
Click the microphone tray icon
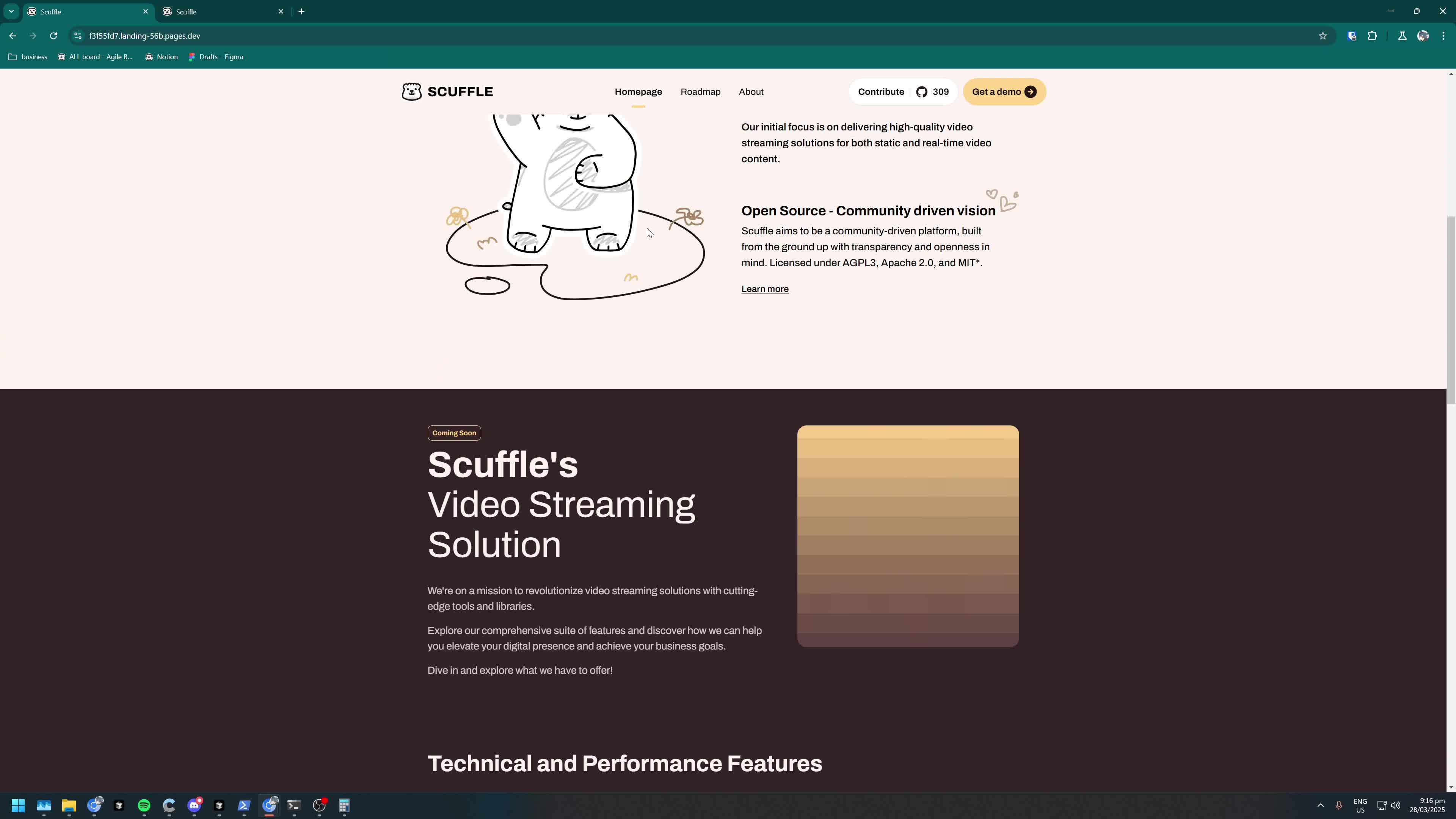[1338, 805]
